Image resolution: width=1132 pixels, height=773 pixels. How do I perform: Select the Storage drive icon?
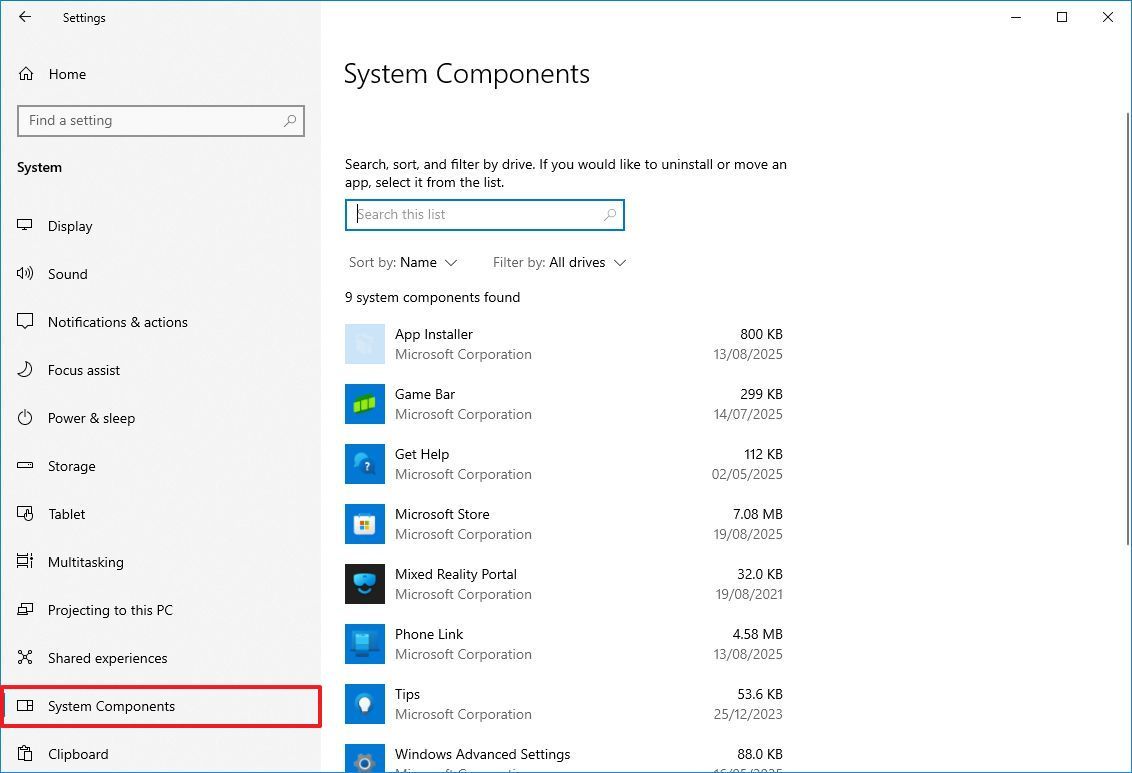[24, 466]
